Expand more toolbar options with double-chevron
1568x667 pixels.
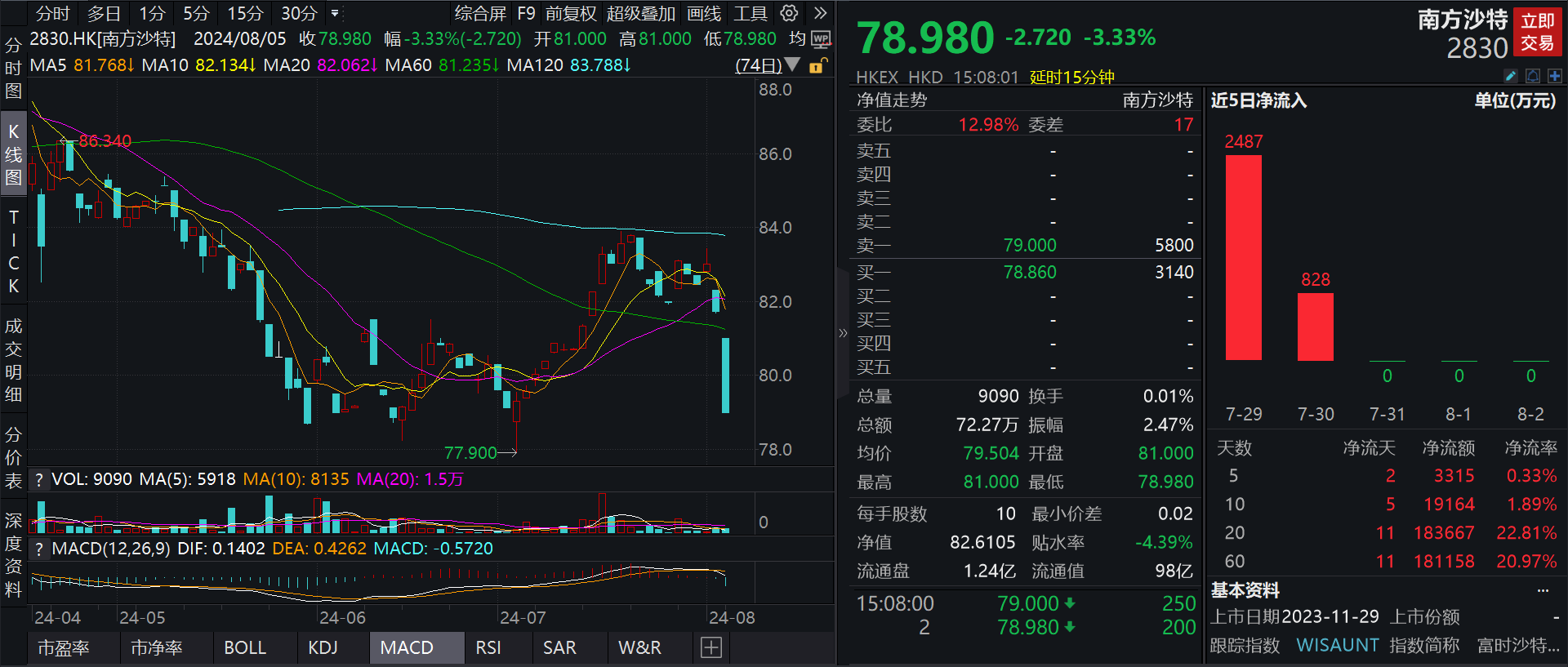click(x=820, y=13)
